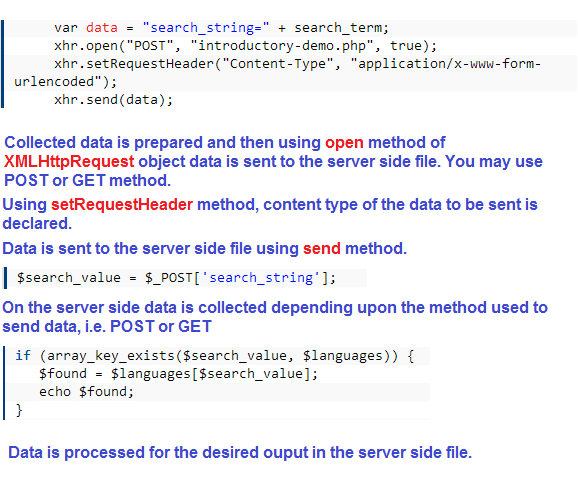The image size is (578, 500).
Task: Click the xhr.send(data); code line
Action: pyautogui.click(x=114, y=100)
